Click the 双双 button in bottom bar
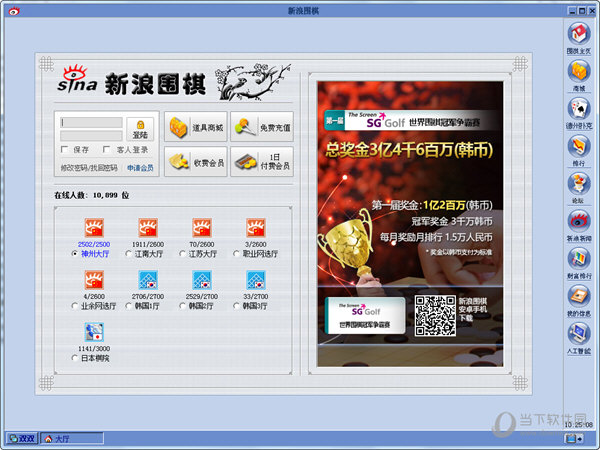The width and height of the screenshot is (600, 450). [22, 439]
